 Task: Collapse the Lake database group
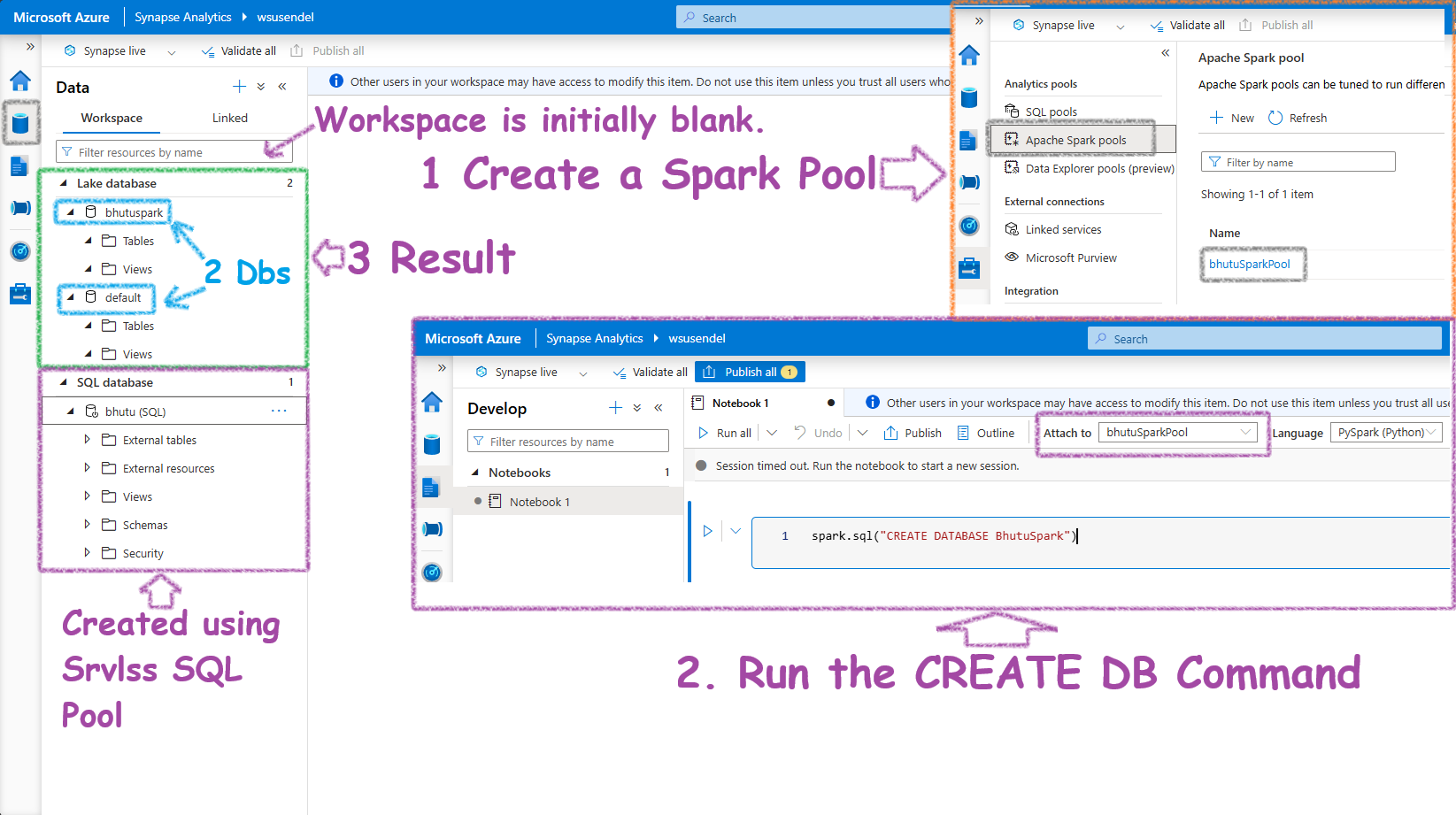pos(64,183)
